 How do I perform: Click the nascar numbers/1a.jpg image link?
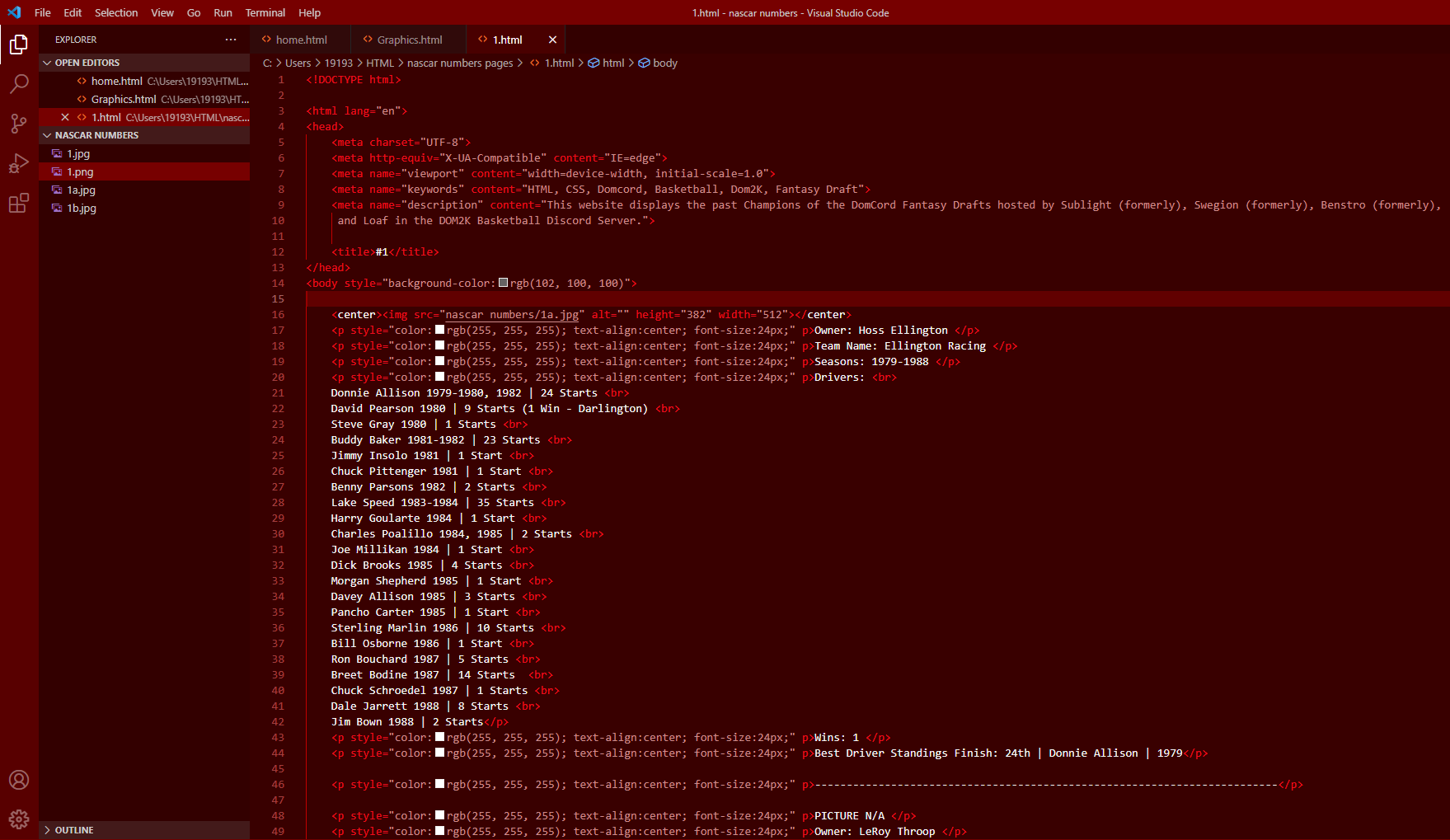click(x=512, y=314)
